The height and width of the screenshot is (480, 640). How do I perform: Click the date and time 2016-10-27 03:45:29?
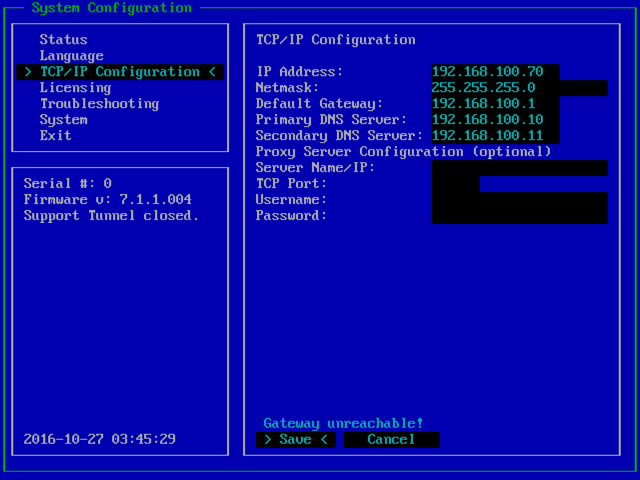[100, 440]
